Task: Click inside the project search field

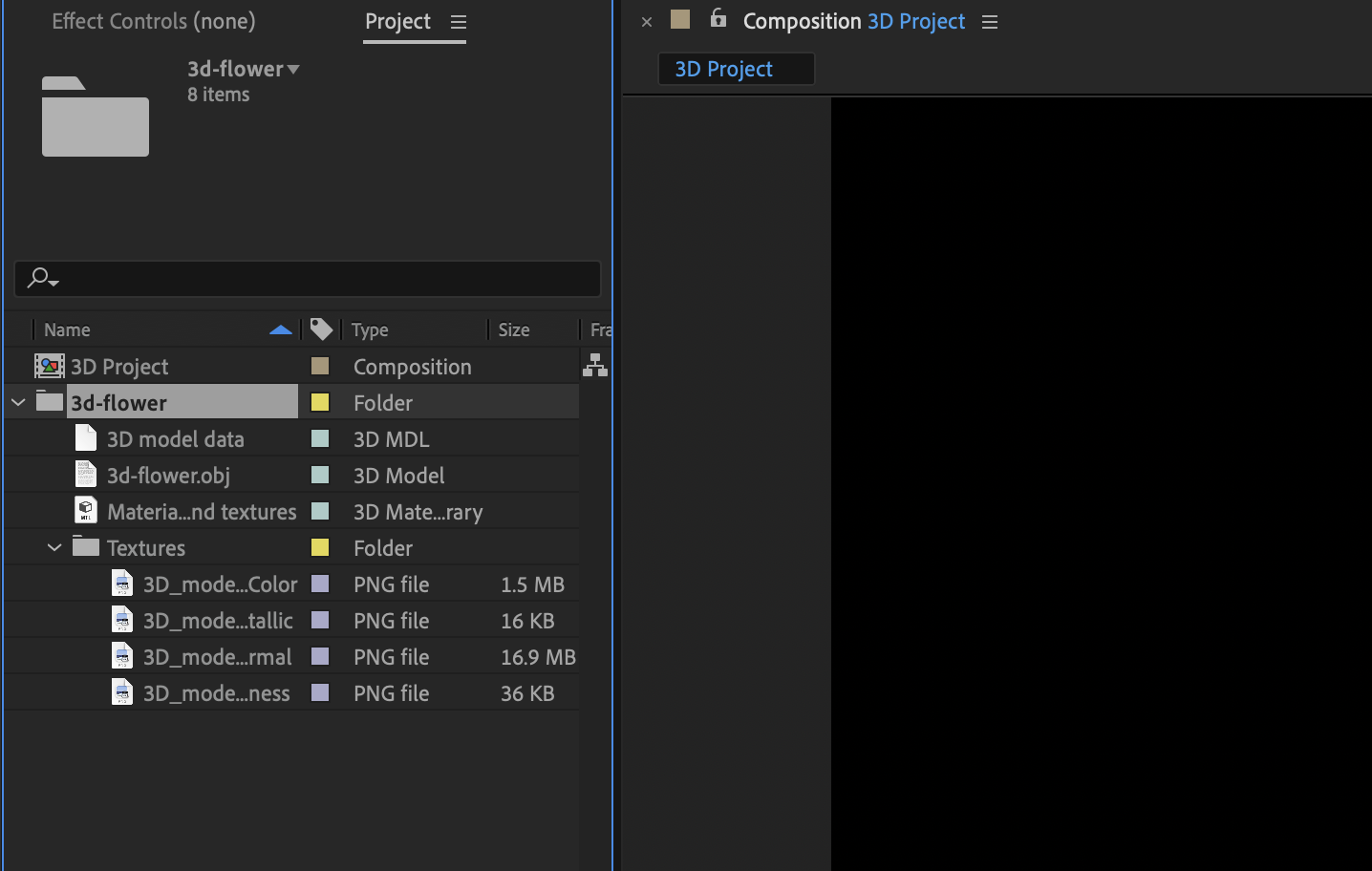Action: [308, 279]
